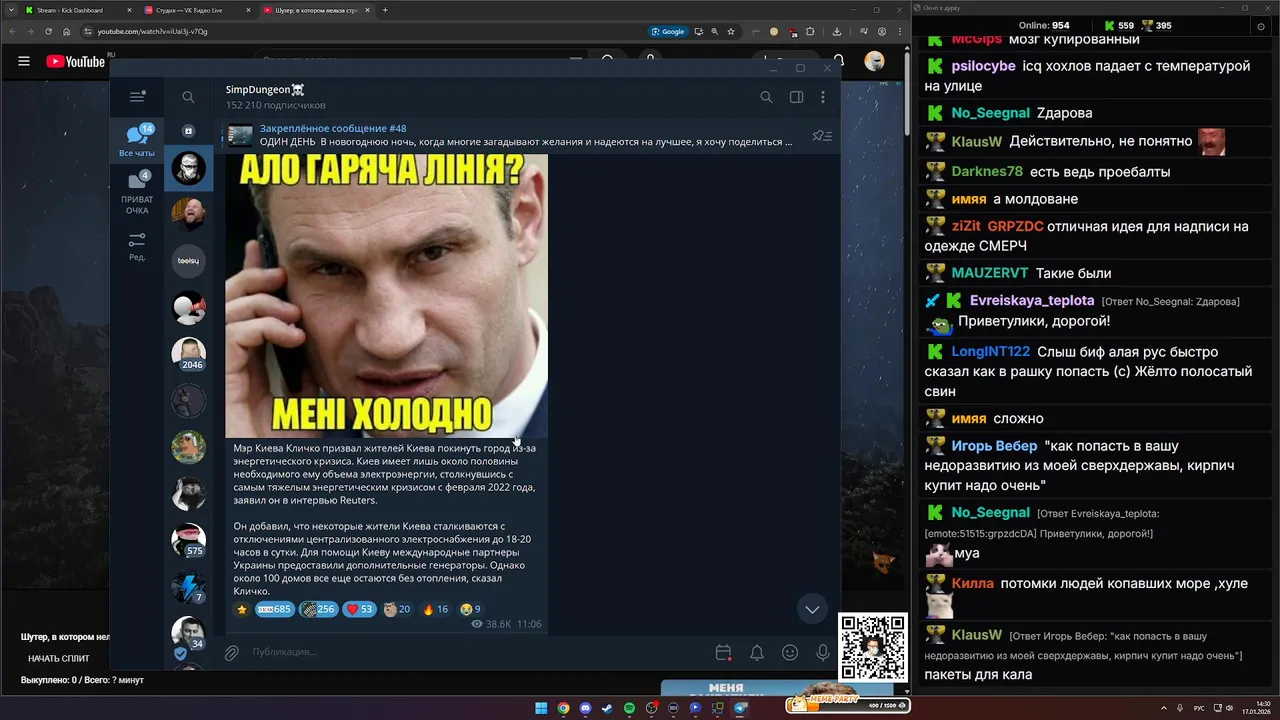Toggle the silent broadcast bell icon

[757, 653]
